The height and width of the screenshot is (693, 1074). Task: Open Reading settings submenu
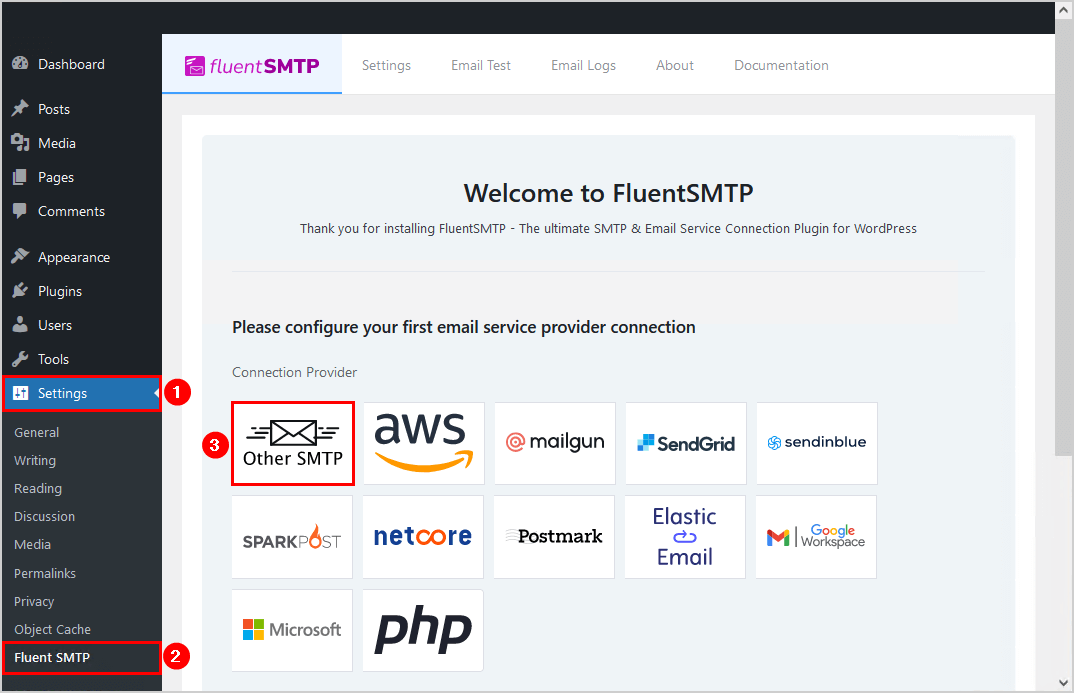38,489
